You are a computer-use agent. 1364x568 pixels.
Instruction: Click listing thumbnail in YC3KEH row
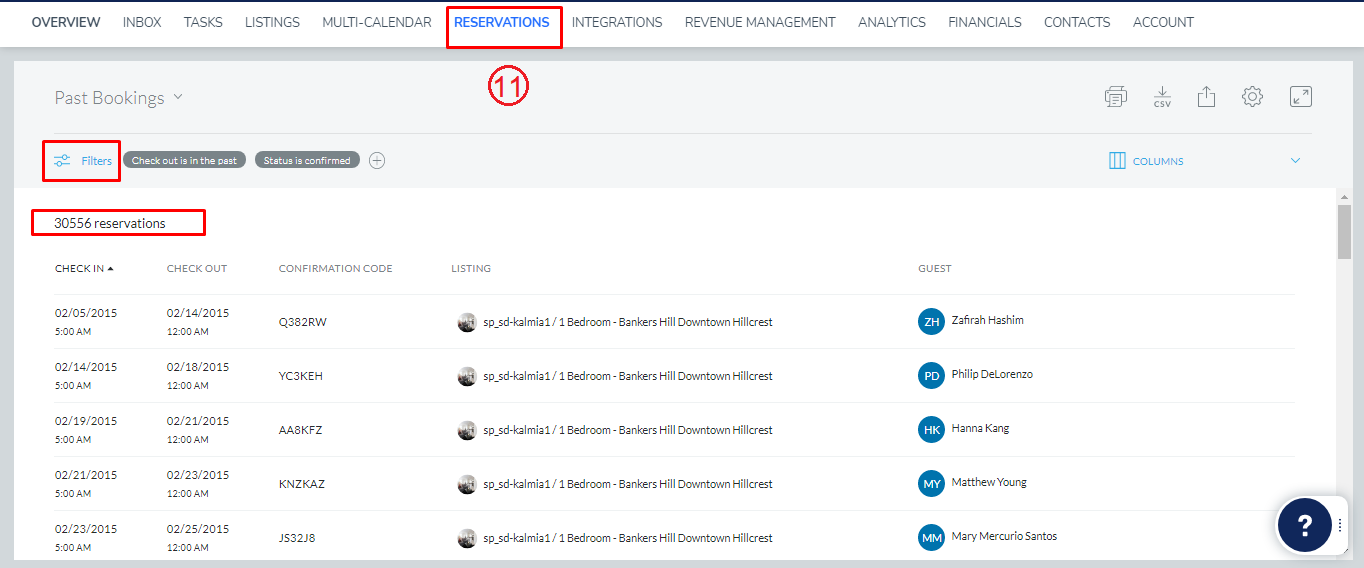tap(467, 376)
